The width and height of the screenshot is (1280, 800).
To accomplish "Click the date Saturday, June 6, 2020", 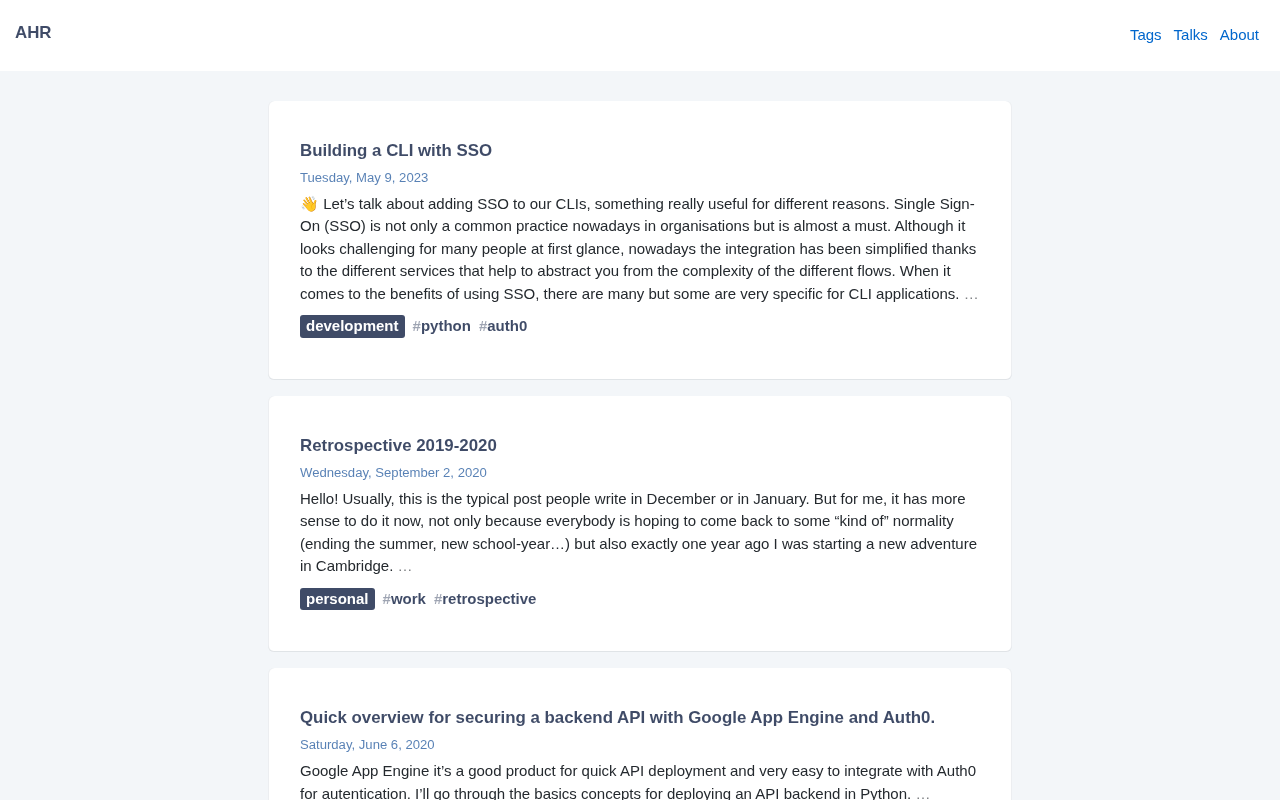I will coord(367,745).
